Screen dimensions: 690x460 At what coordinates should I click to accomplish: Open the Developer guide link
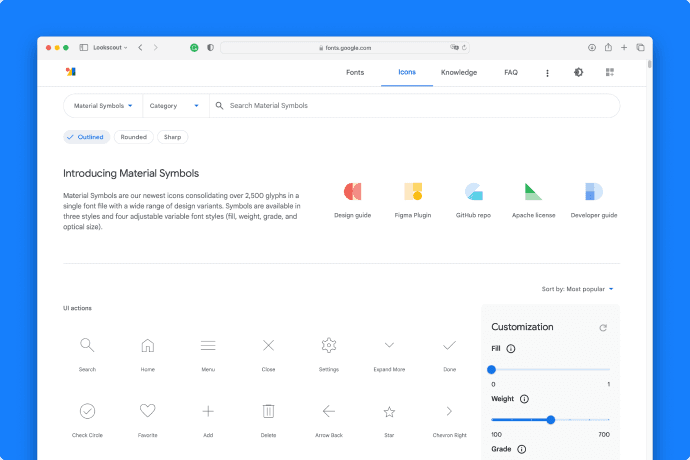click(594, 201)
